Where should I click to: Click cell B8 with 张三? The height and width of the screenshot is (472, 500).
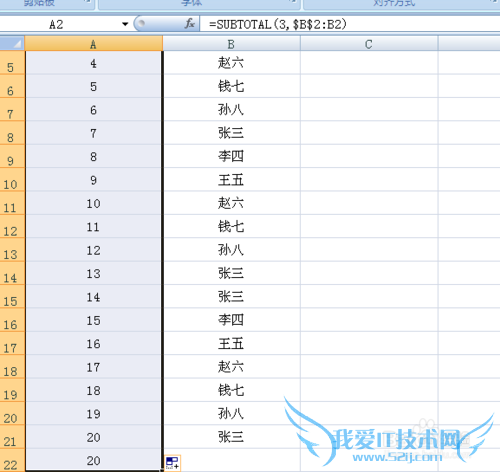tap(232, 133)
